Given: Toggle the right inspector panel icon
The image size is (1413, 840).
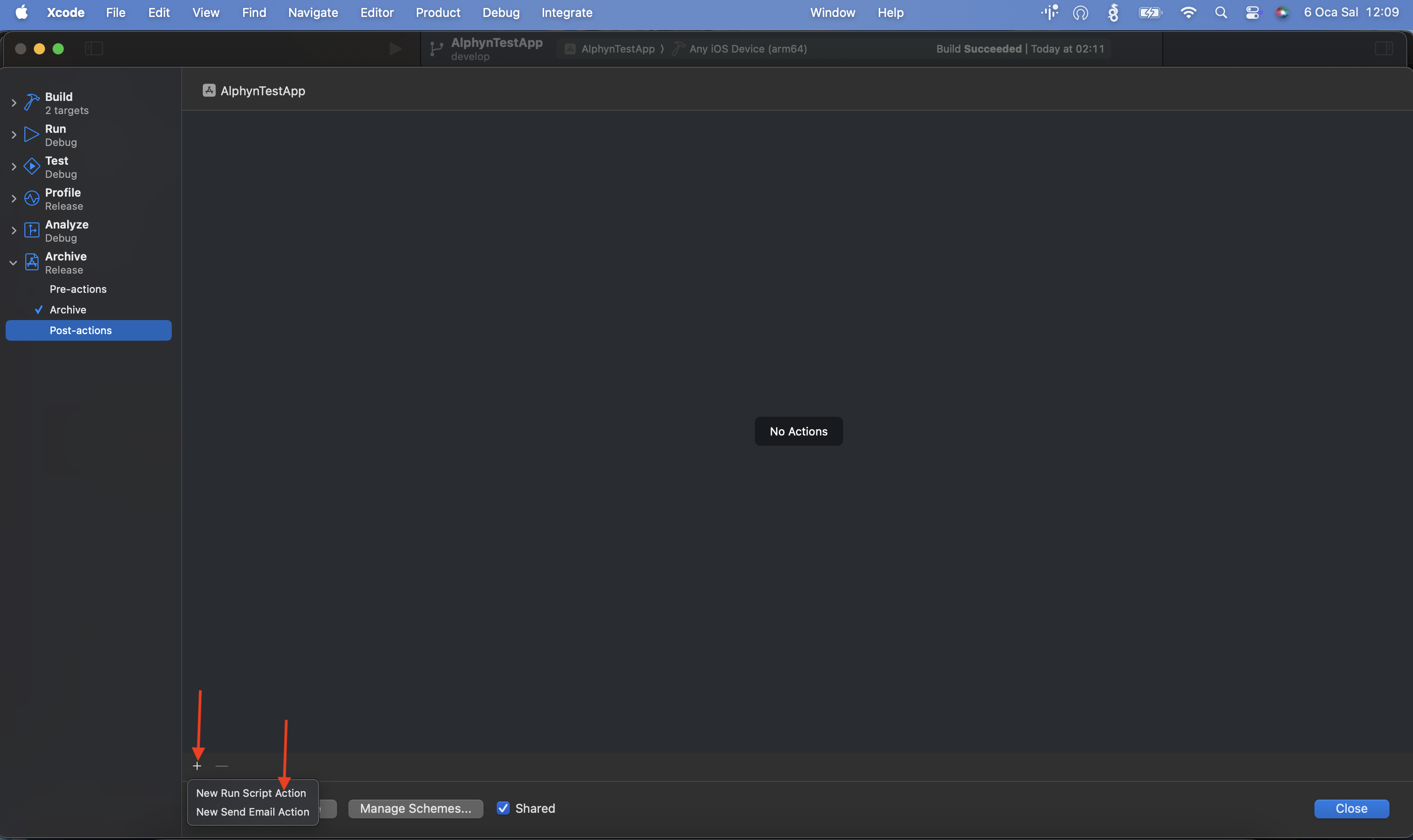Looking at the screenshot, I should pos(1383,49).
